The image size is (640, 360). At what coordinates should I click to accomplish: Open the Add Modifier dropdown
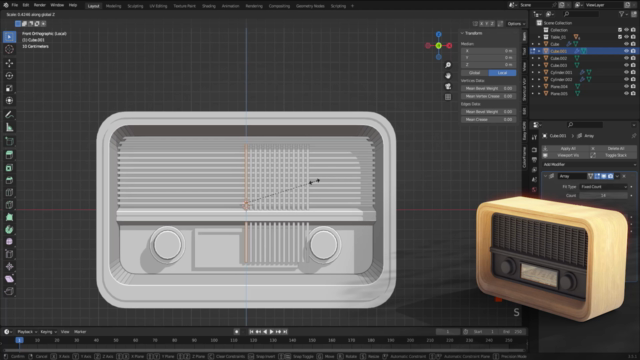(x=589, y=164)
